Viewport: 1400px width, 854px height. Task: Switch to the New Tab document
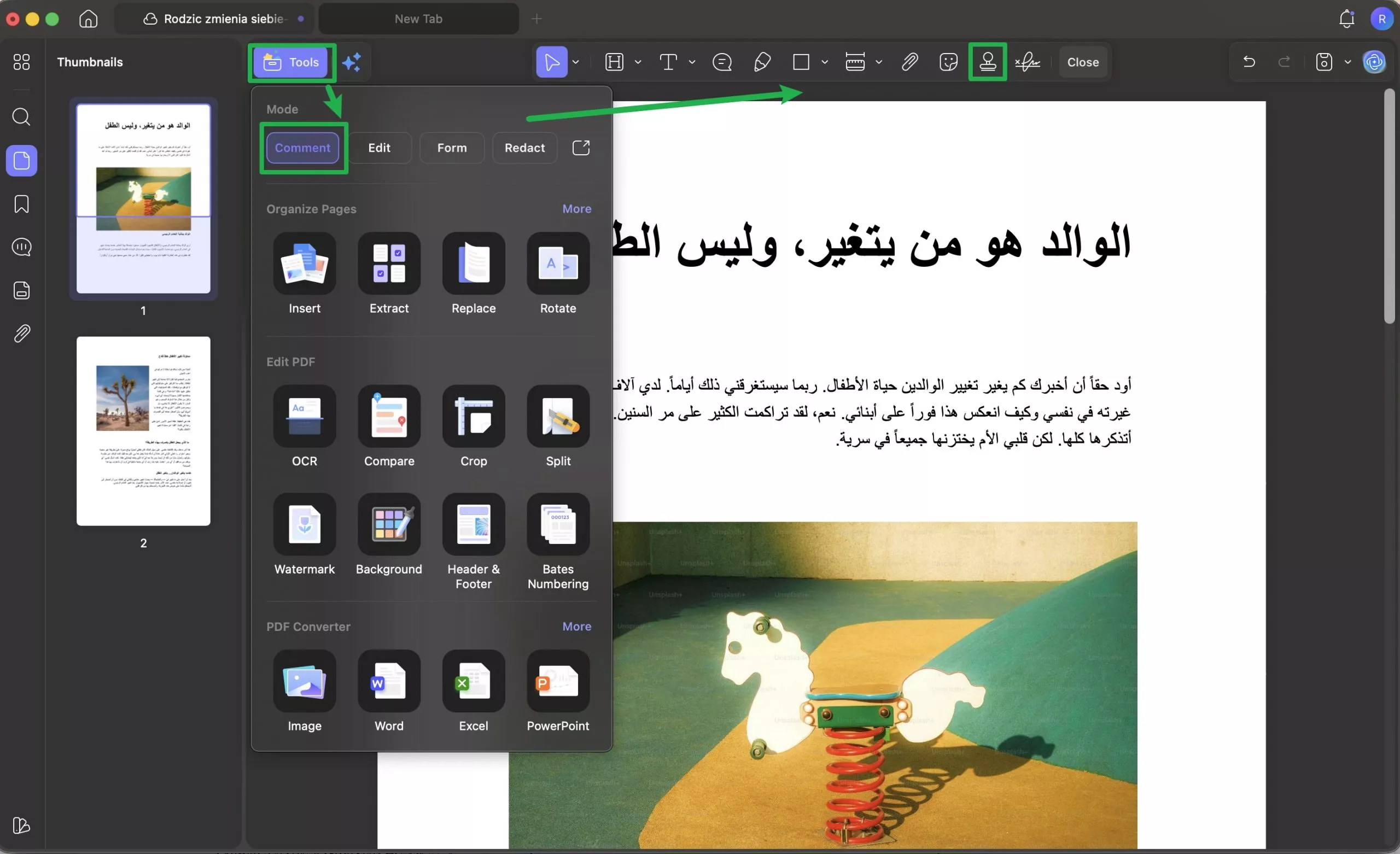click(418, 19)
